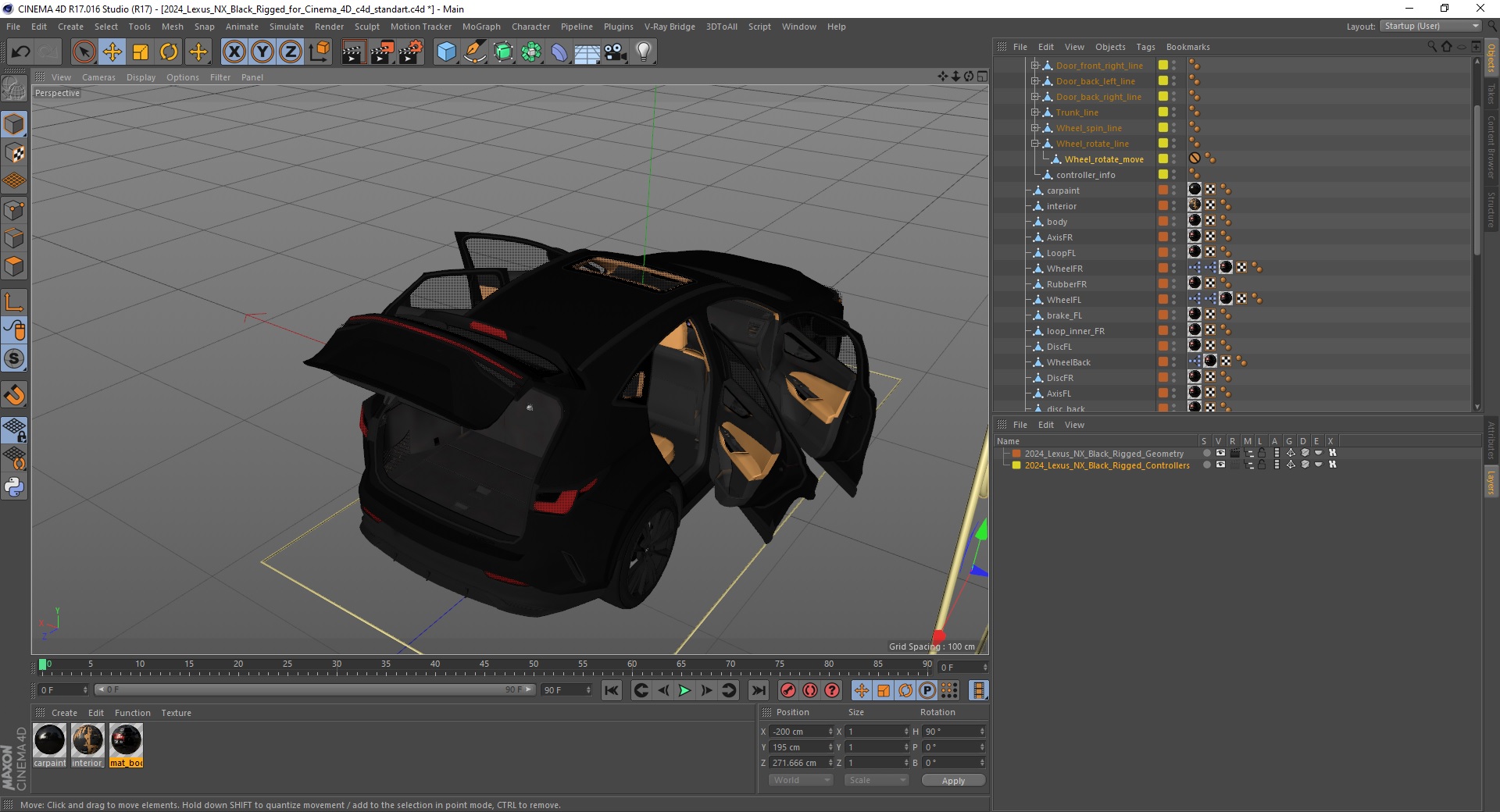The image size is (1500, 812).
Task: Click the Subdivision Surface generator icon
Action: tap(503, 52)
